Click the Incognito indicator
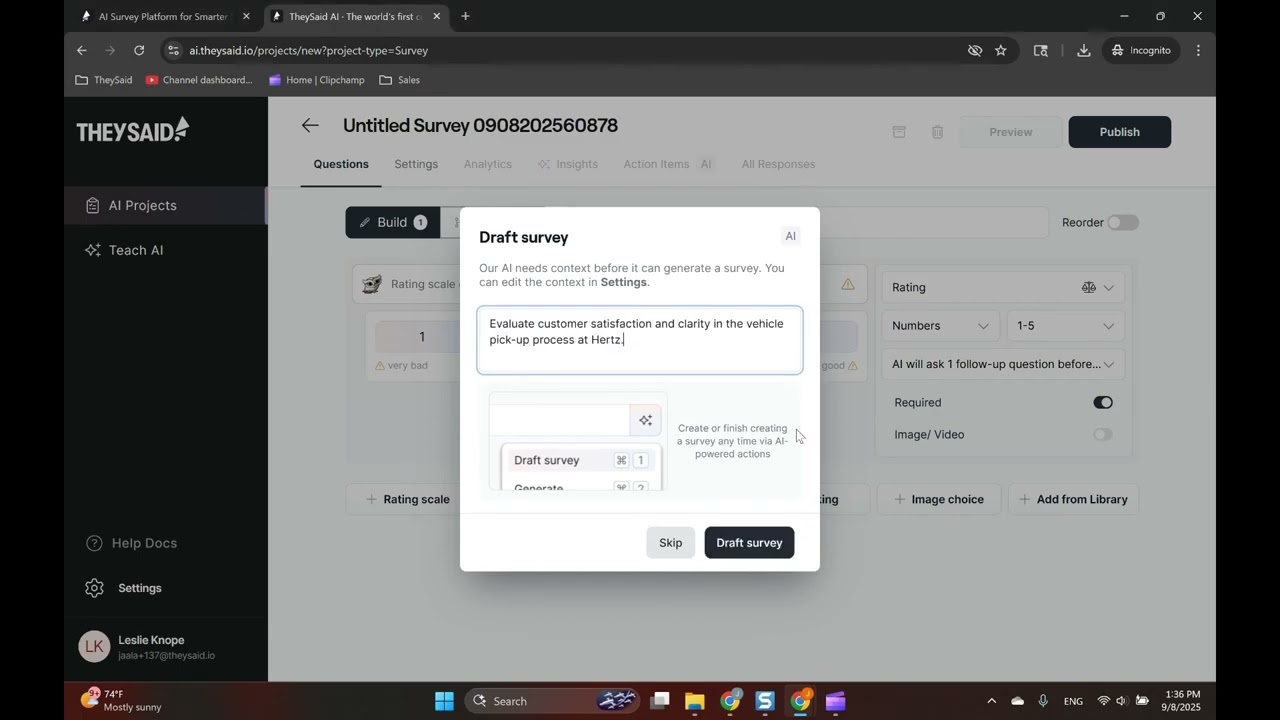The image size is (1280, 720). (x=1141, y=50)
